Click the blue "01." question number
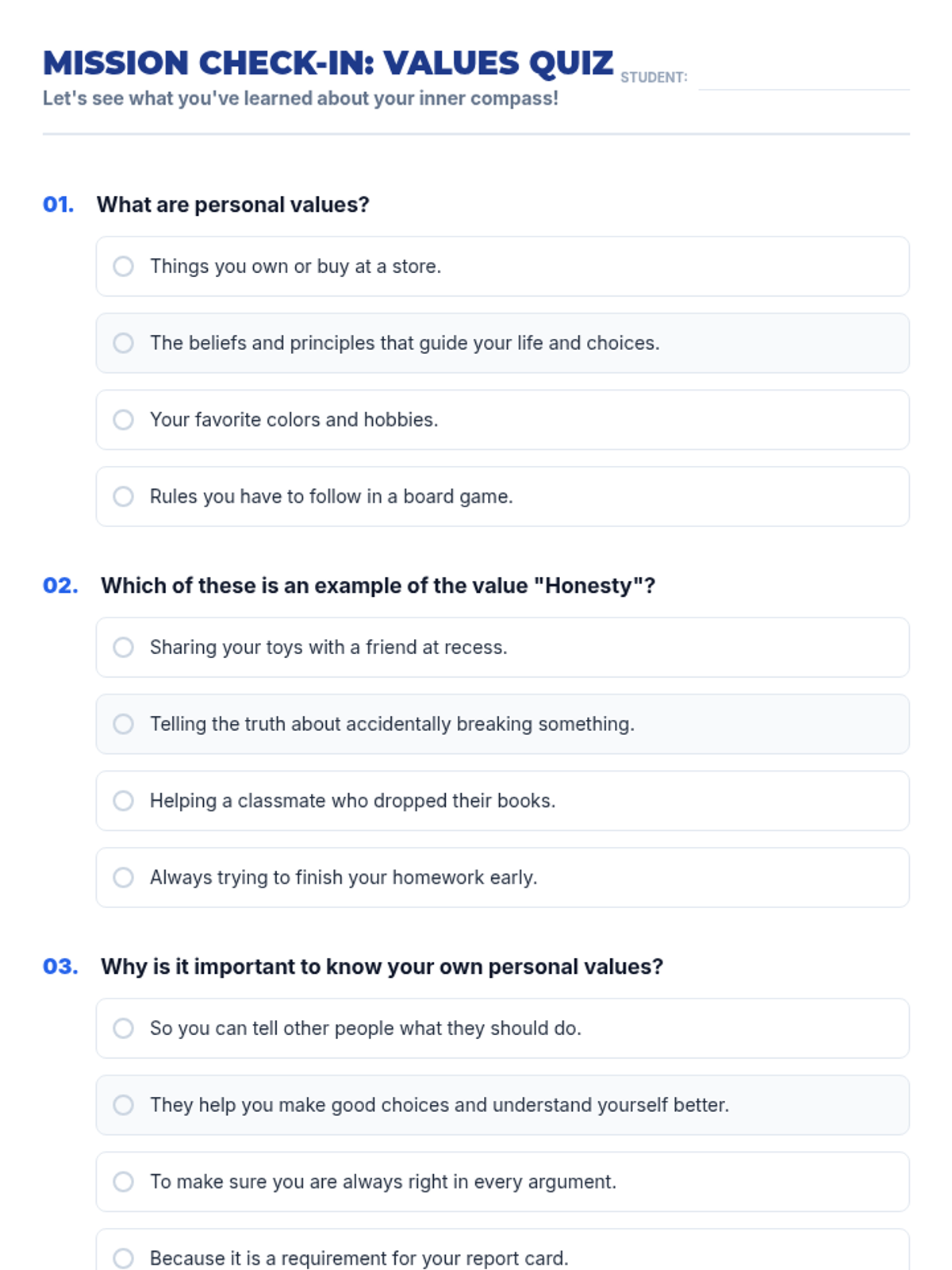This screenshot has height=1270, width=952. (58, 205)
